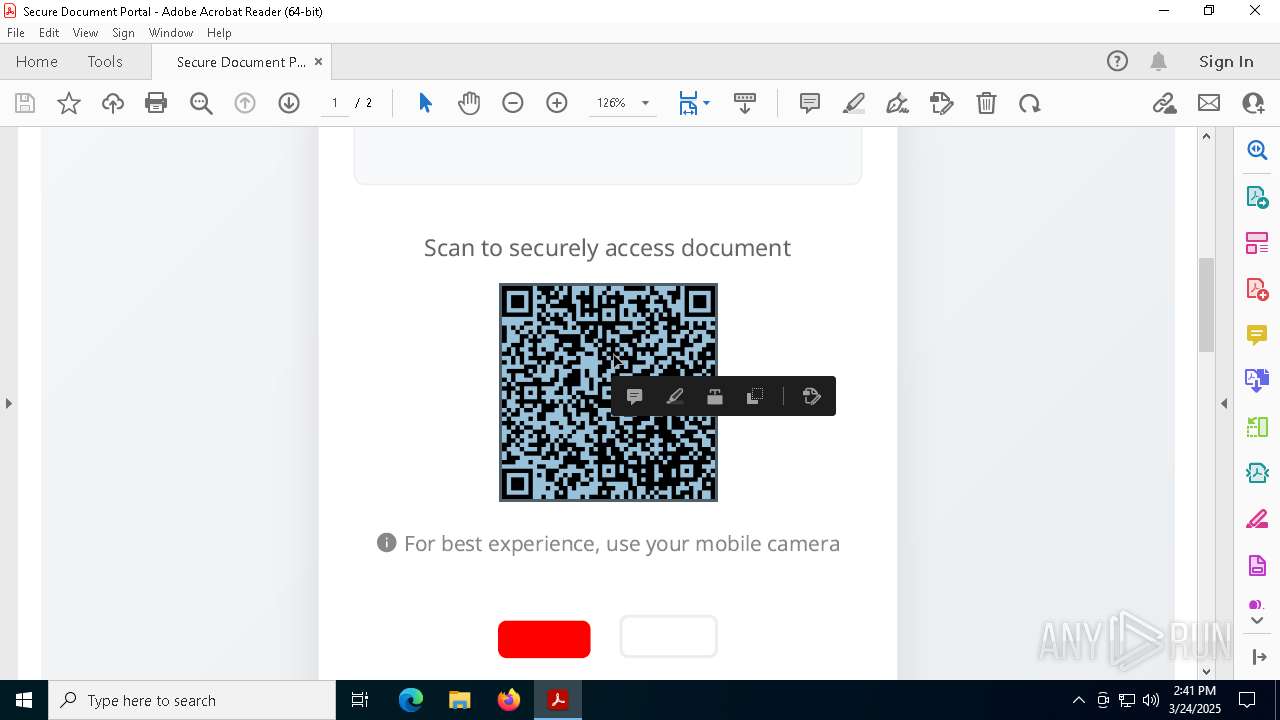Send the file by email envelope icon
1280x720 pixels.
(1209, 103)
